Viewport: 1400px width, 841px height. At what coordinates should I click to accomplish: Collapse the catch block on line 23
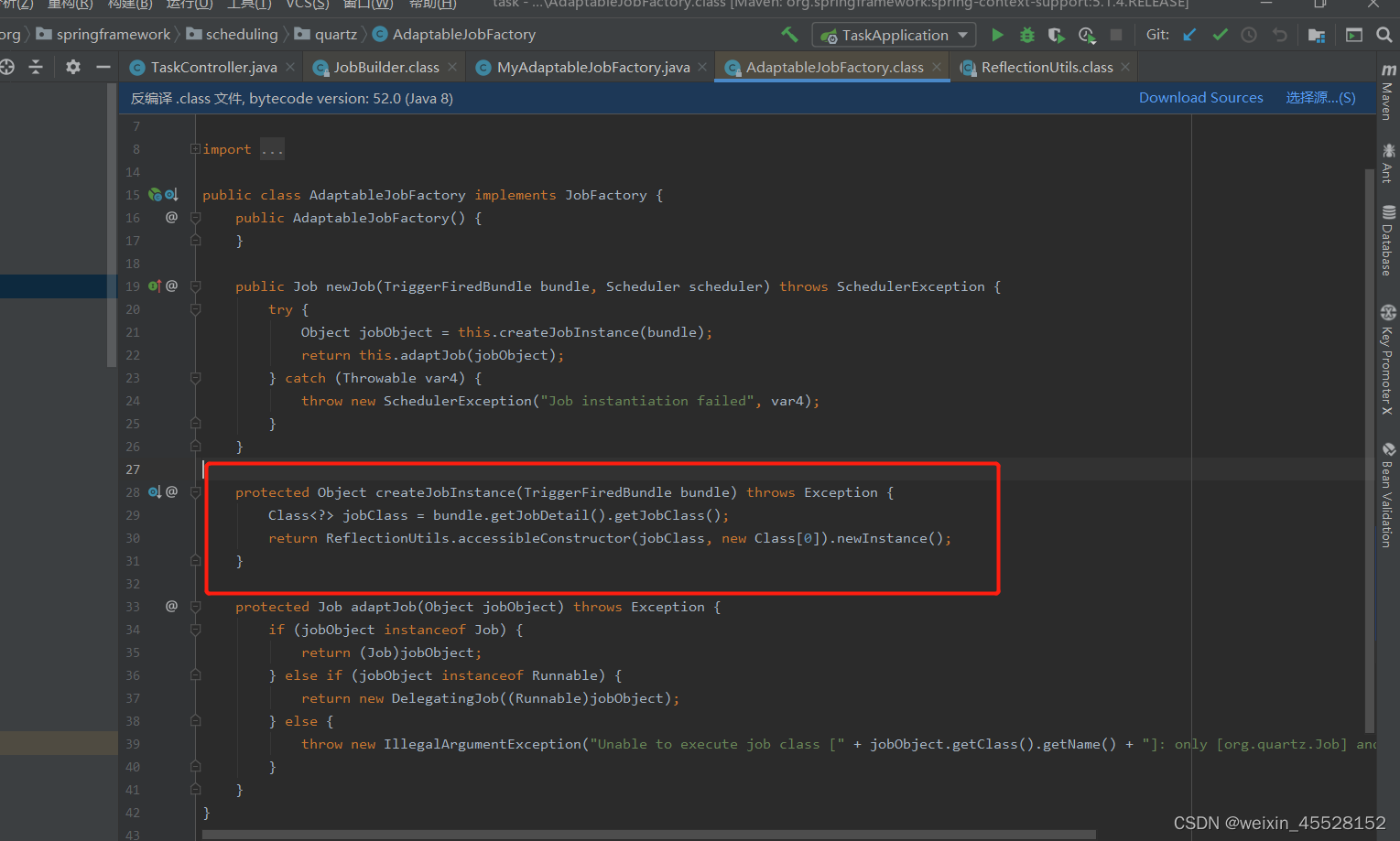click(195, 378)
